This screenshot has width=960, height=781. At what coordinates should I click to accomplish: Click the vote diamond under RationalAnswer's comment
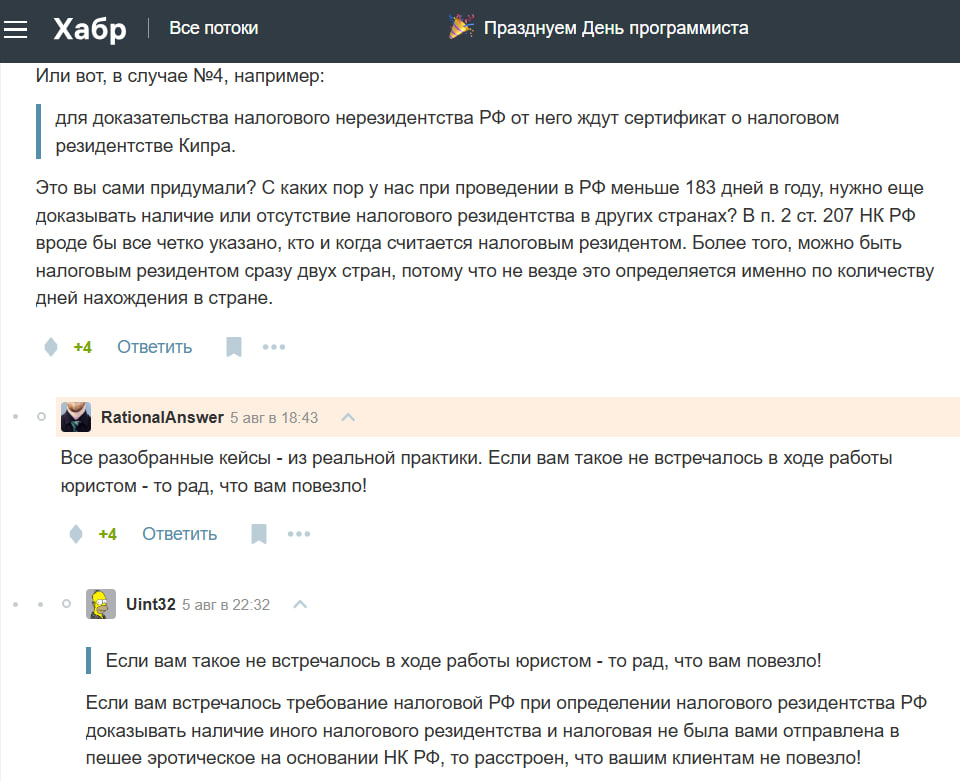[x=75, y=533]
